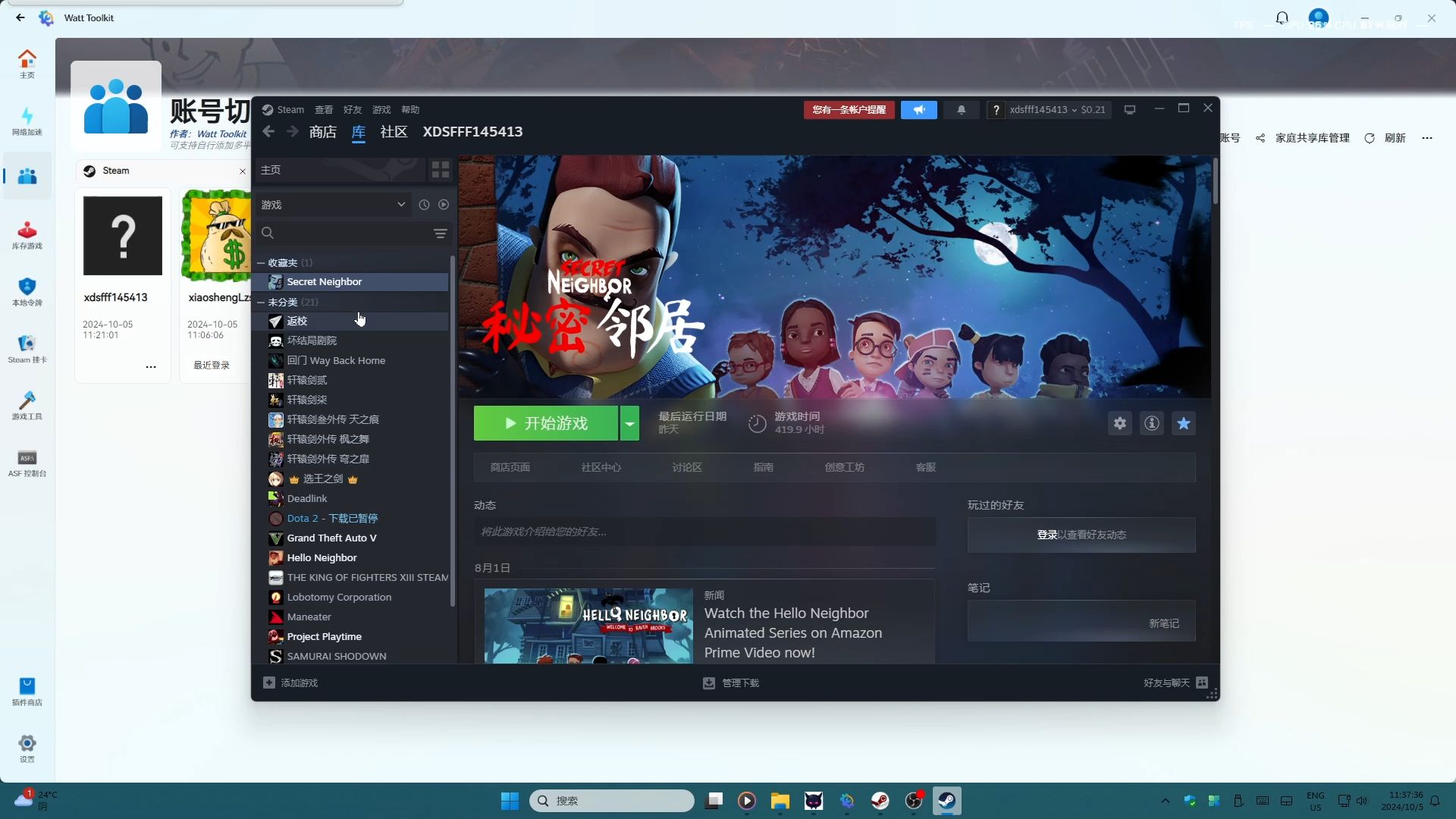The width and height of the screenshot is (1456, 819).
Task: Click the account alert reminder button
Action: coord(849,110)
